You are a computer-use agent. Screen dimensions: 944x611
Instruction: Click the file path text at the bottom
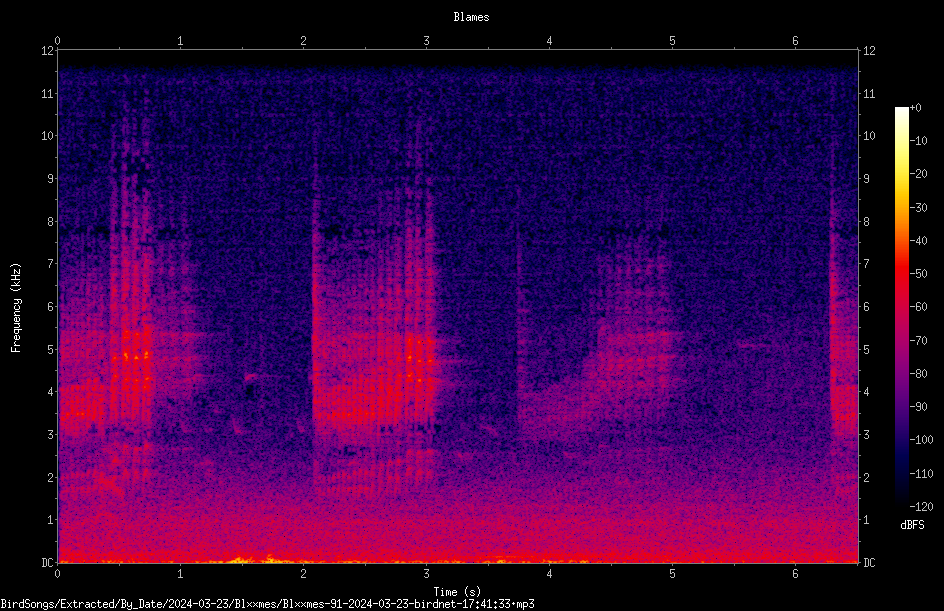tap(267, 604)
